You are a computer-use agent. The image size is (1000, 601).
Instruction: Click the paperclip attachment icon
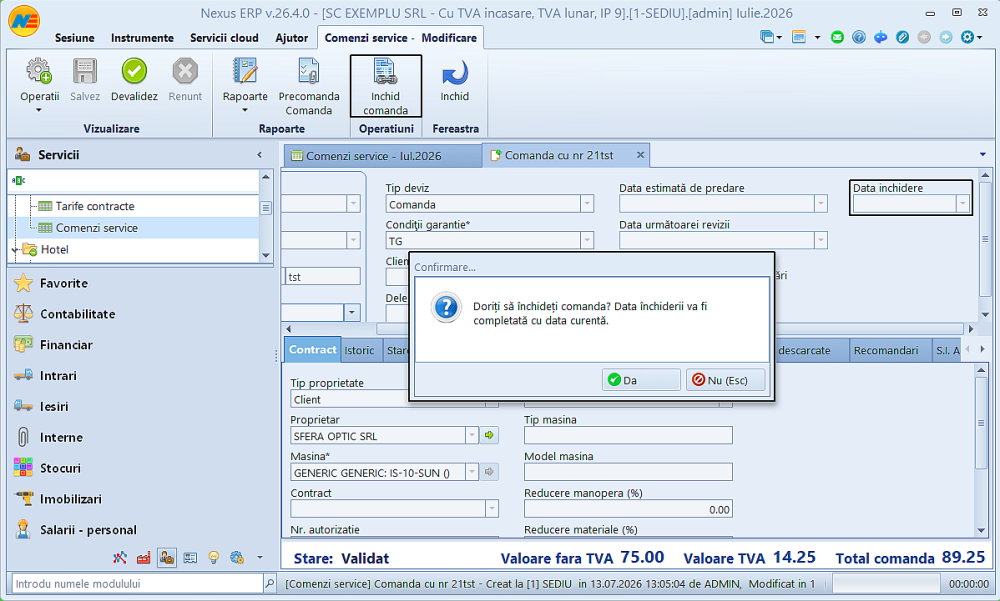point(902,37)
